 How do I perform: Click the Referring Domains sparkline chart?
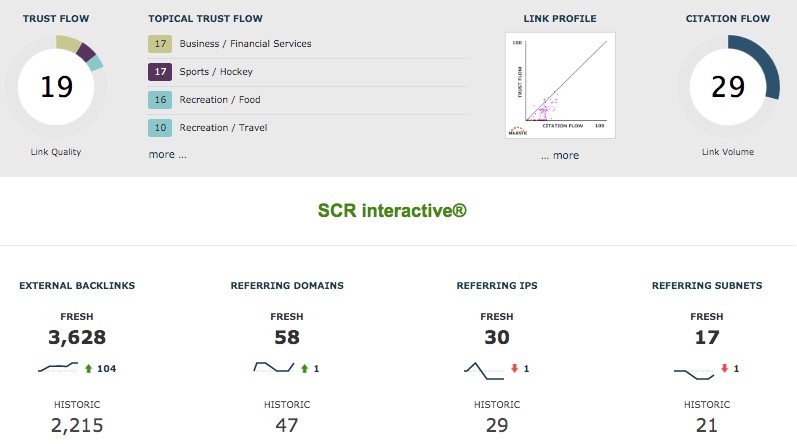tap(273, 368)
